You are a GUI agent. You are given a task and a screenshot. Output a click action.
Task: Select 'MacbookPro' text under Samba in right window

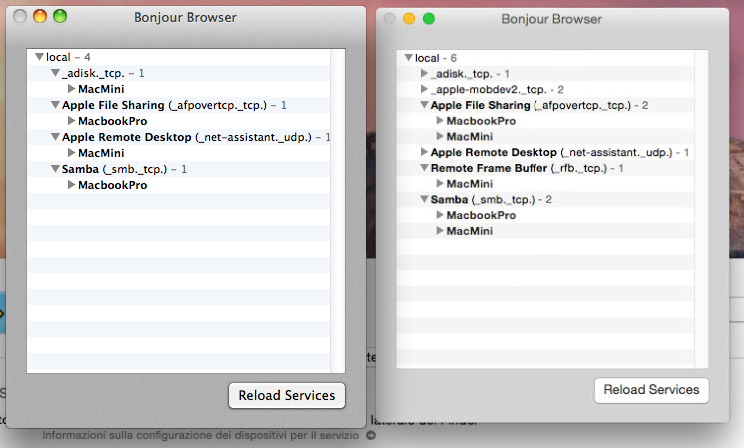[x=481, y=215]
